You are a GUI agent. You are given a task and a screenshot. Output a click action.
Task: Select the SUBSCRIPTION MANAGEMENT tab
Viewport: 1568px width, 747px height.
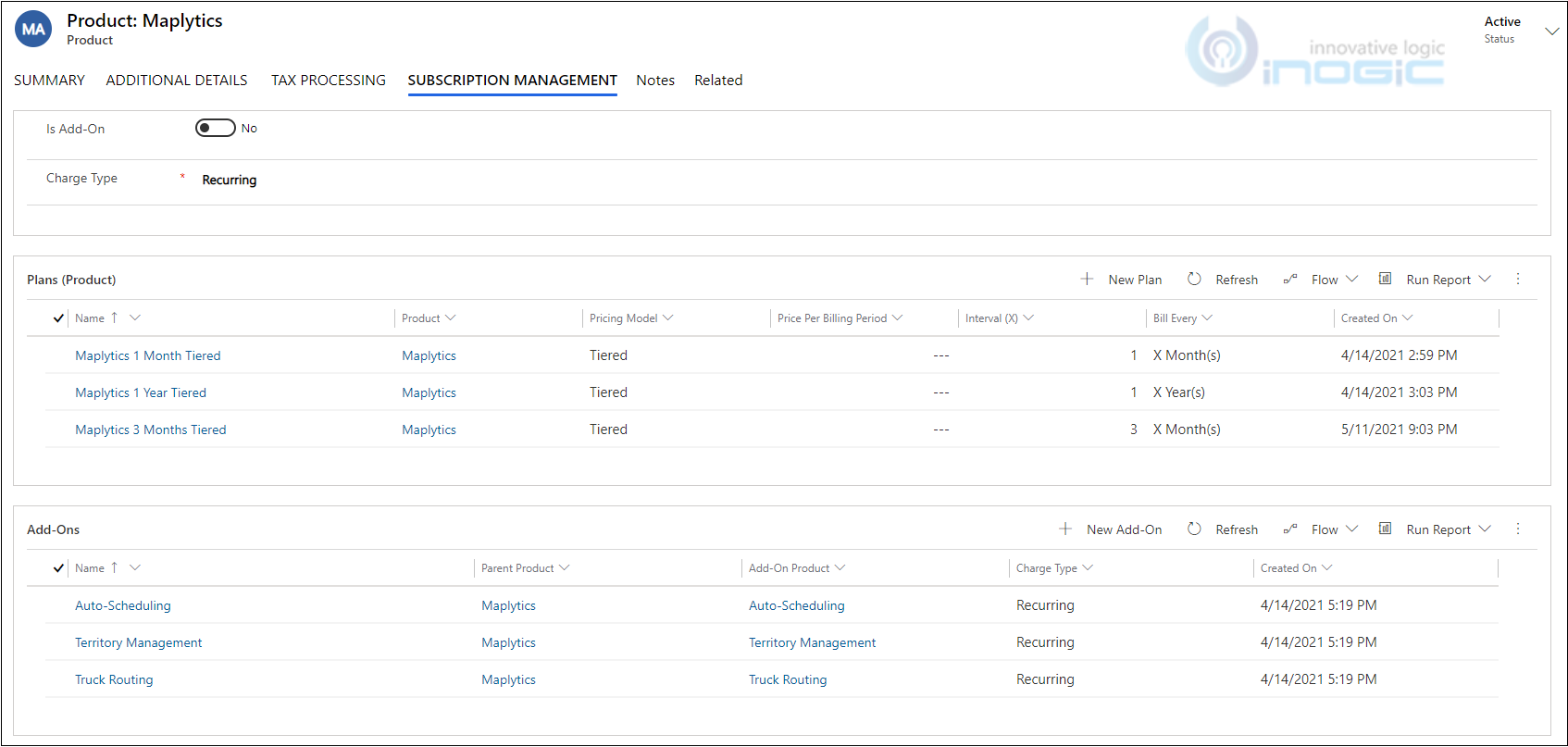[x=513, y=81]
